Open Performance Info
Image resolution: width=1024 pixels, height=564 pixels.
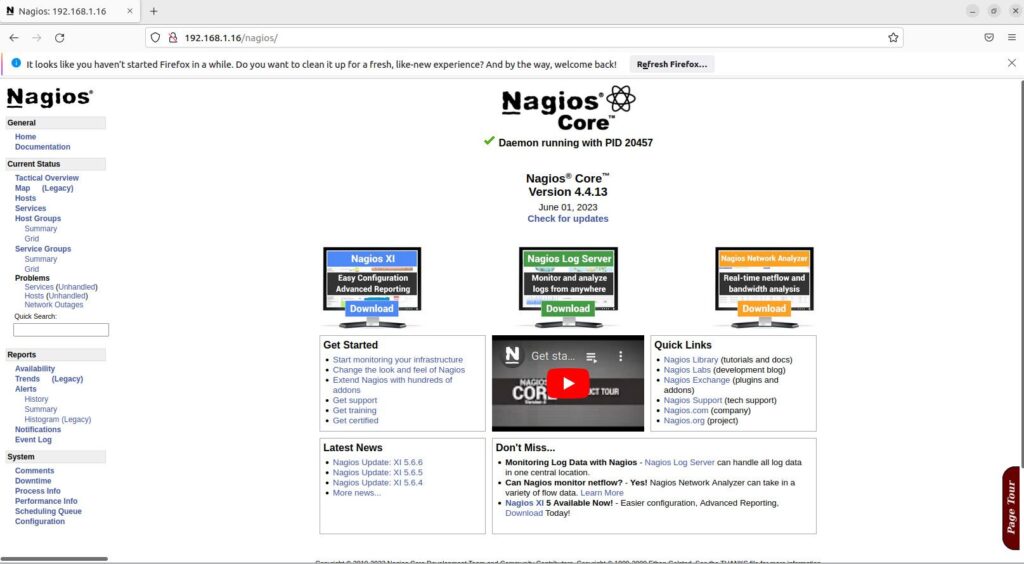[46, 501]
